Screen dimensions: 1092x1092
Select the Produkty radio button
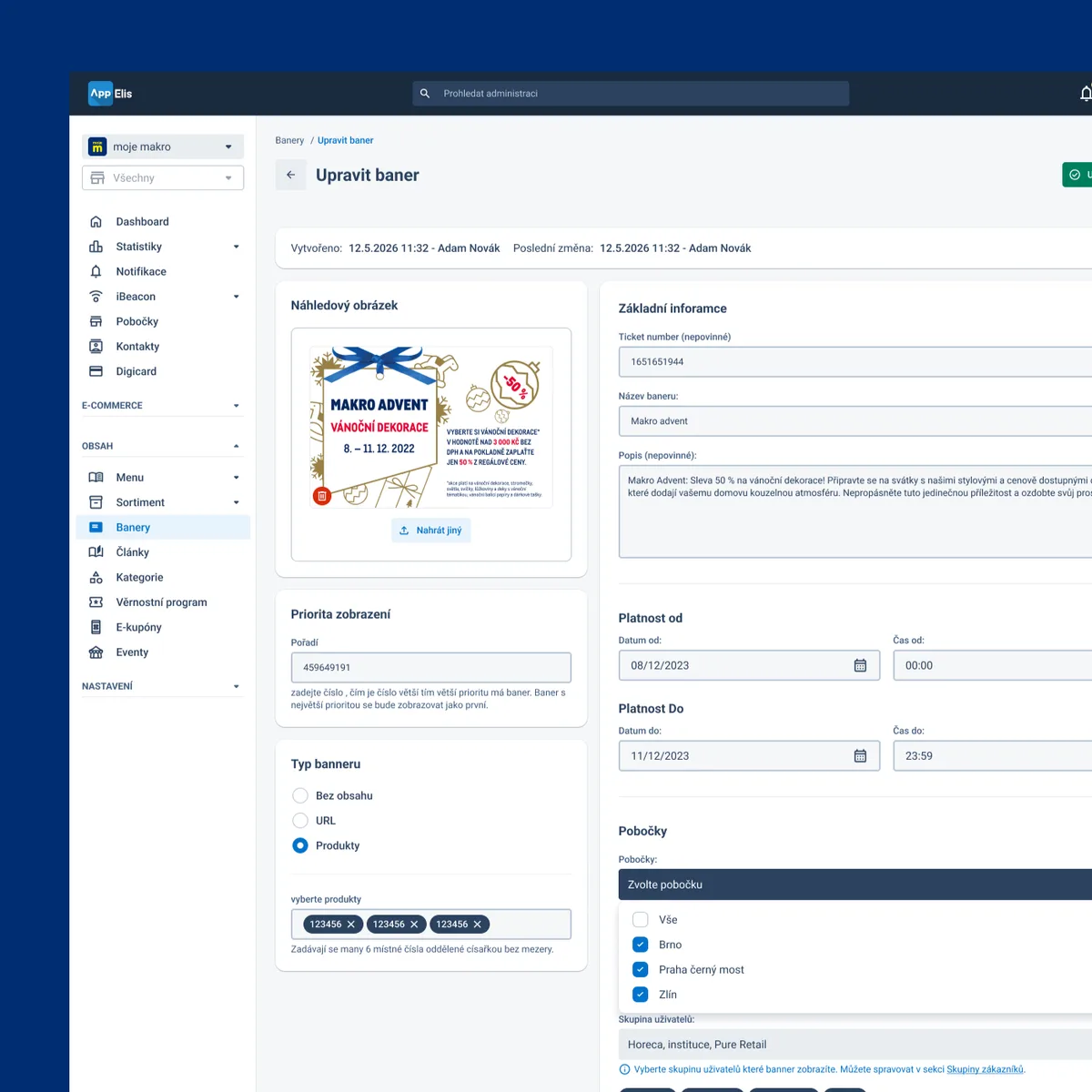pos(300,845)
